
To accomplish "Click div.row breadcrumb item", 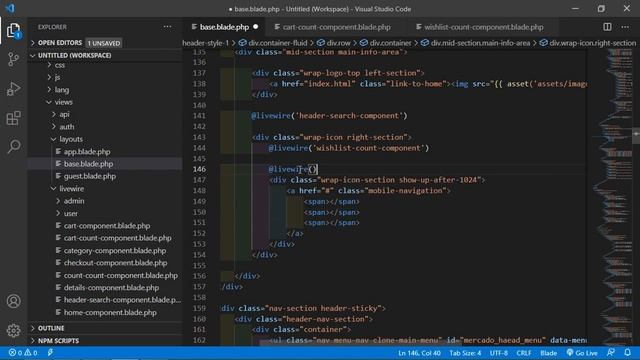I will [334, 43].
